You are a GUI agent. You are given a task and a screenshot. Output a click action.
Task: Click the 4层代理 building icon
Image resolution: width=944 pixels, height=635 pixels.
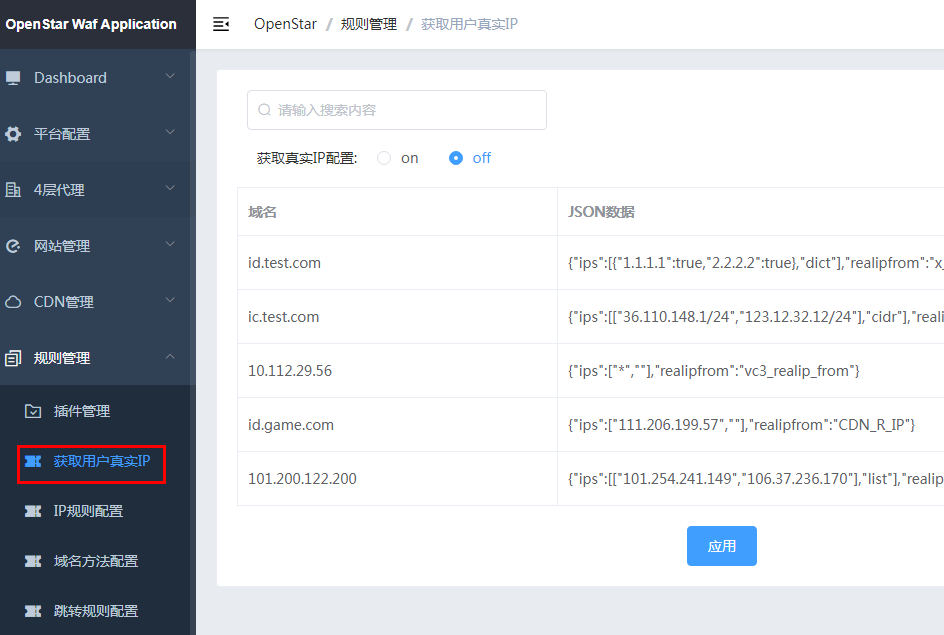coord(13,190)
